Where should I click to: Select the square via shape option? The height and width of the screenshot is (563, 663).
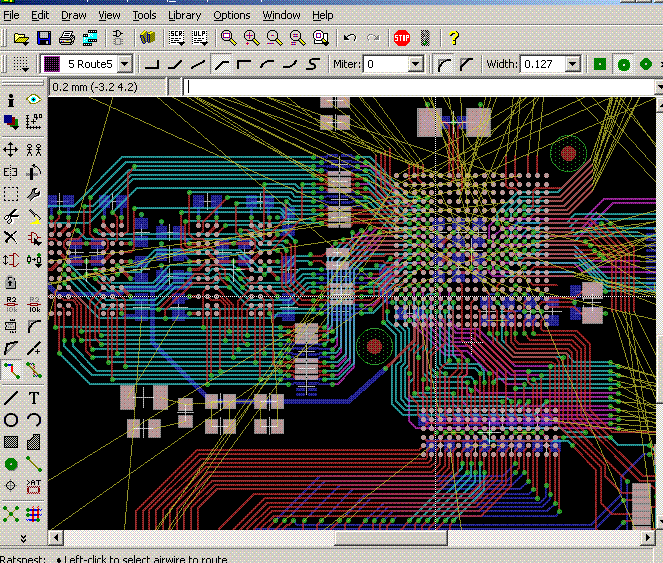click(600, 64)
